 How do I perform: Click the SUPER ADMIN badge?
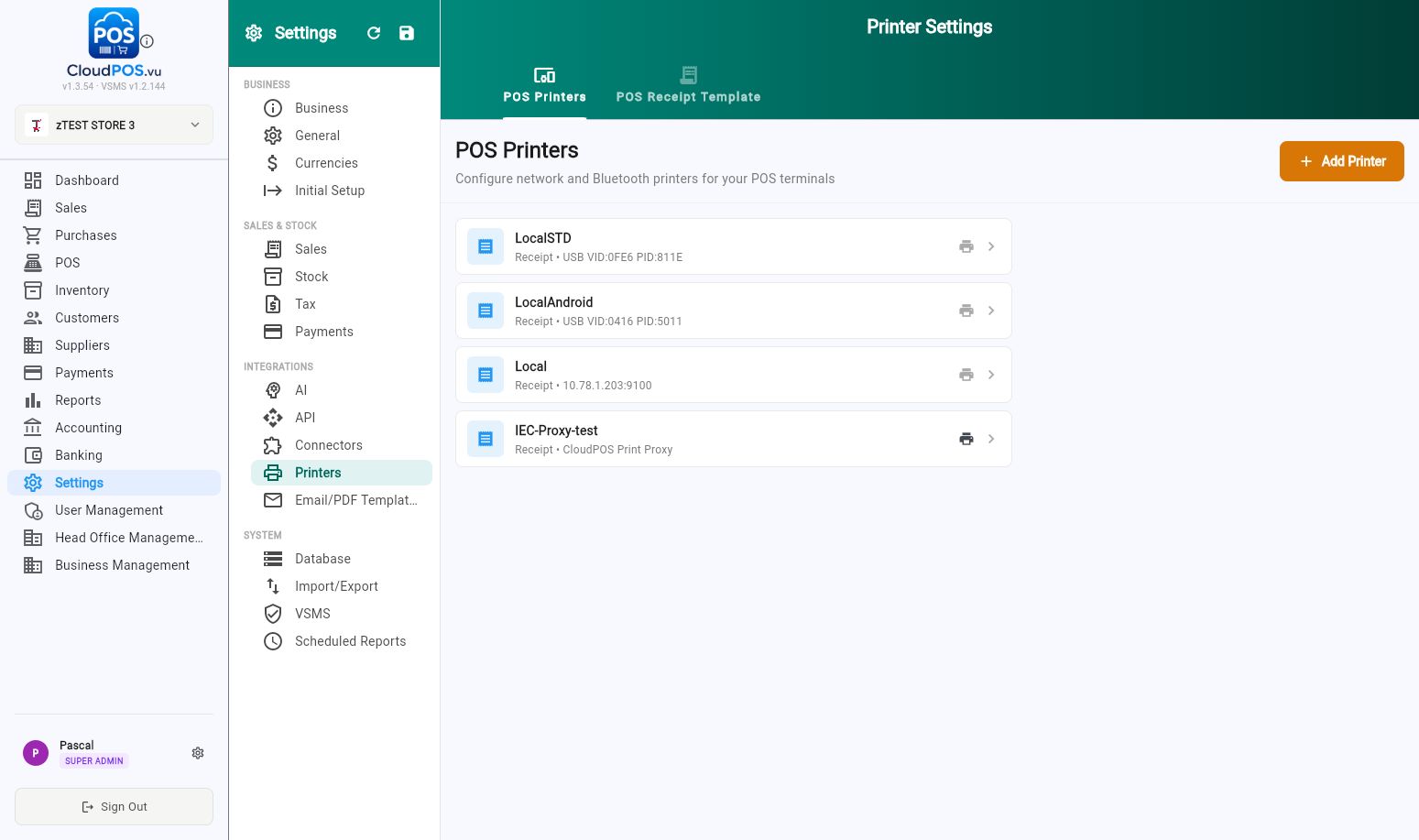(x=94, y=761)
